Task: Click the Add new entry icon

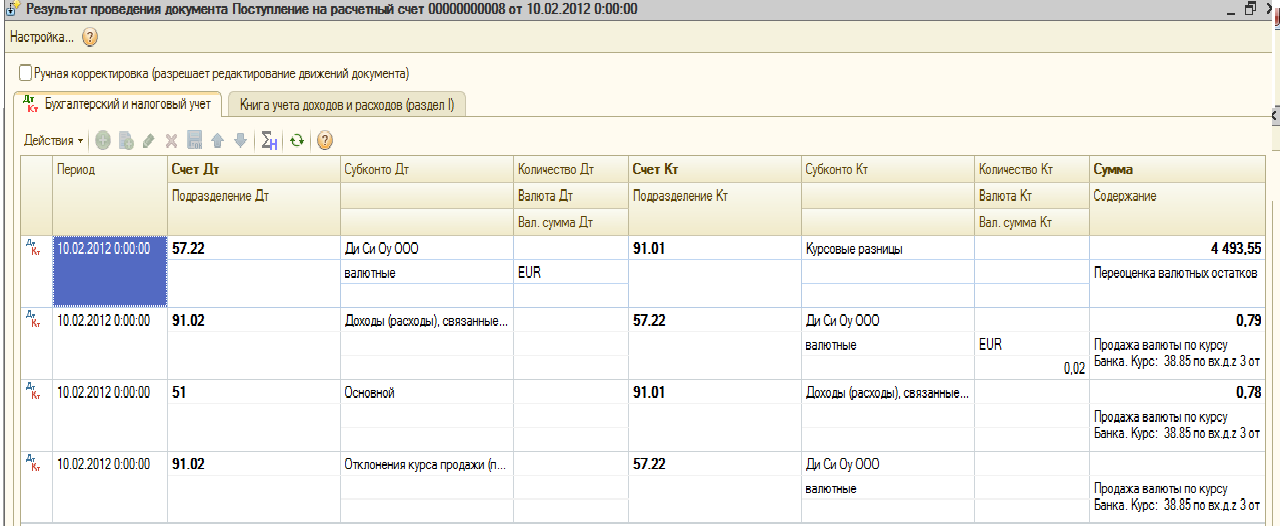Action: [x=104, y=141]
